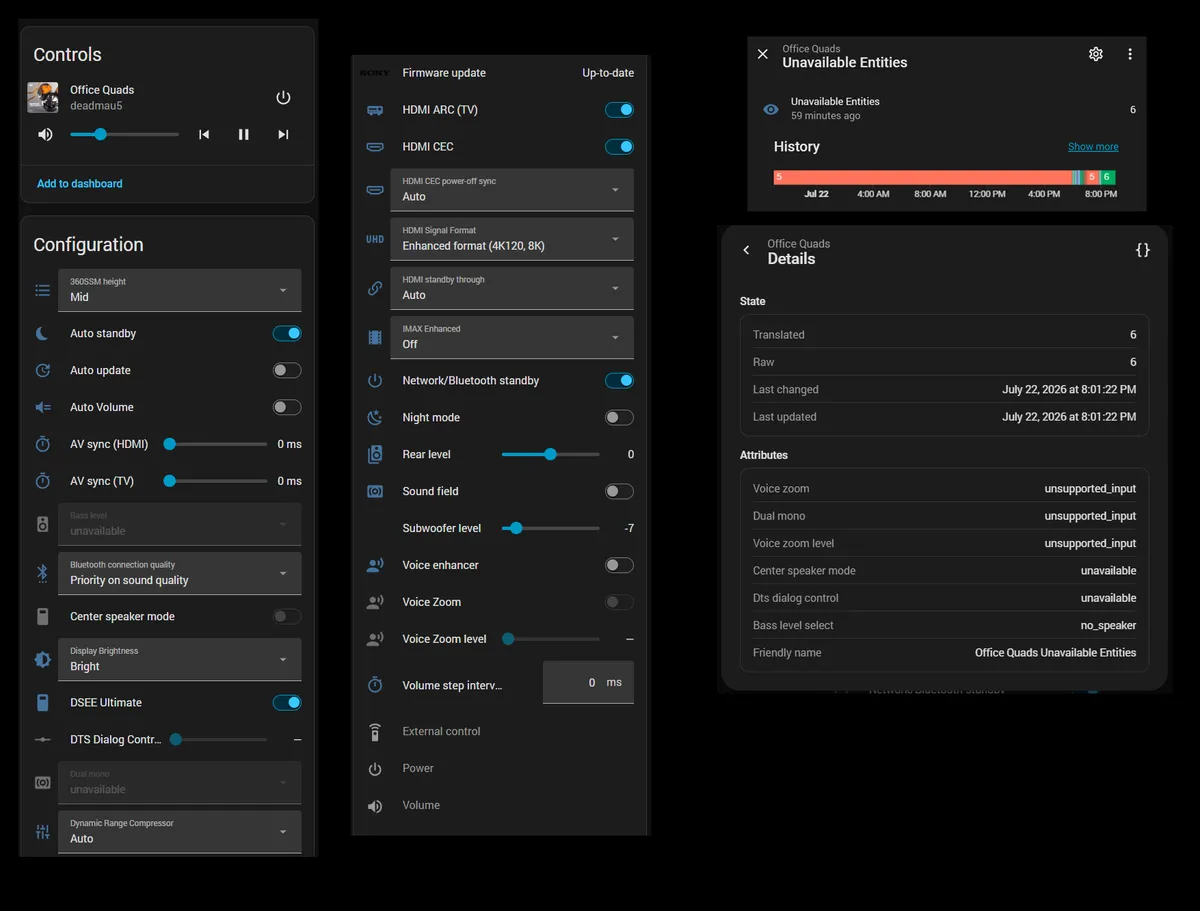
Task: Click the Auto standby moon icon
Action: pyautogui.click(x=42, y=333)
